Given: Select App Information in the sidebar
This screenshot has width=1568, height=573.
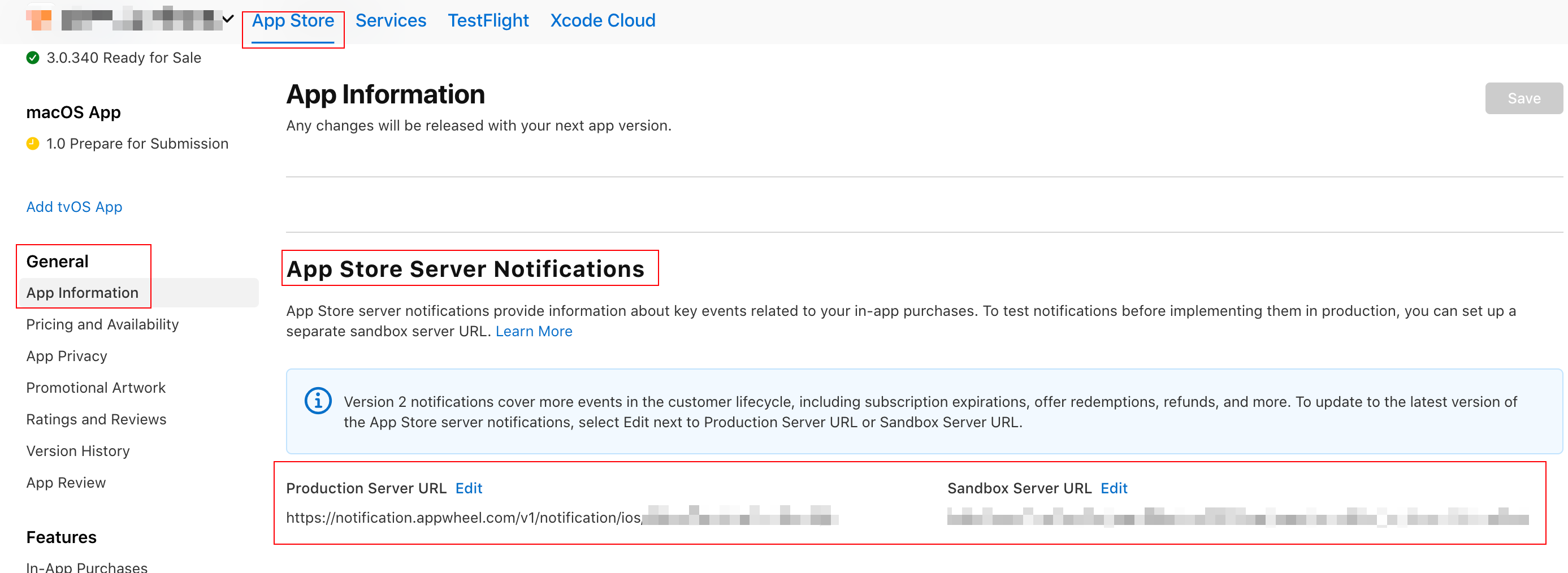Looking at the screenshot, I should (x=82, y=293).
